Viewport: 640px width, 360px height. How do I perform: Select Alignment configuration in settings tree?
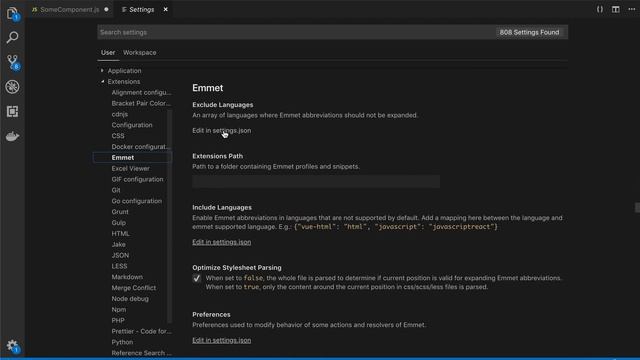141,93
